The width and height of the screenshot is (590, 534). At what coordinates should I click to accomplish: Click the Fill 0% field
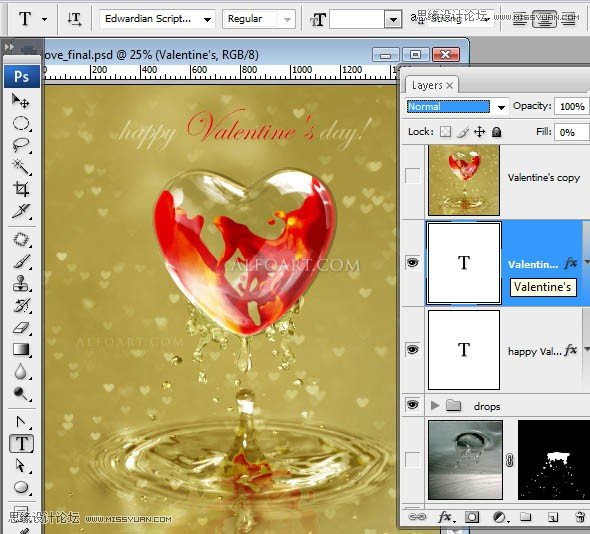click(x=571, y=132)
